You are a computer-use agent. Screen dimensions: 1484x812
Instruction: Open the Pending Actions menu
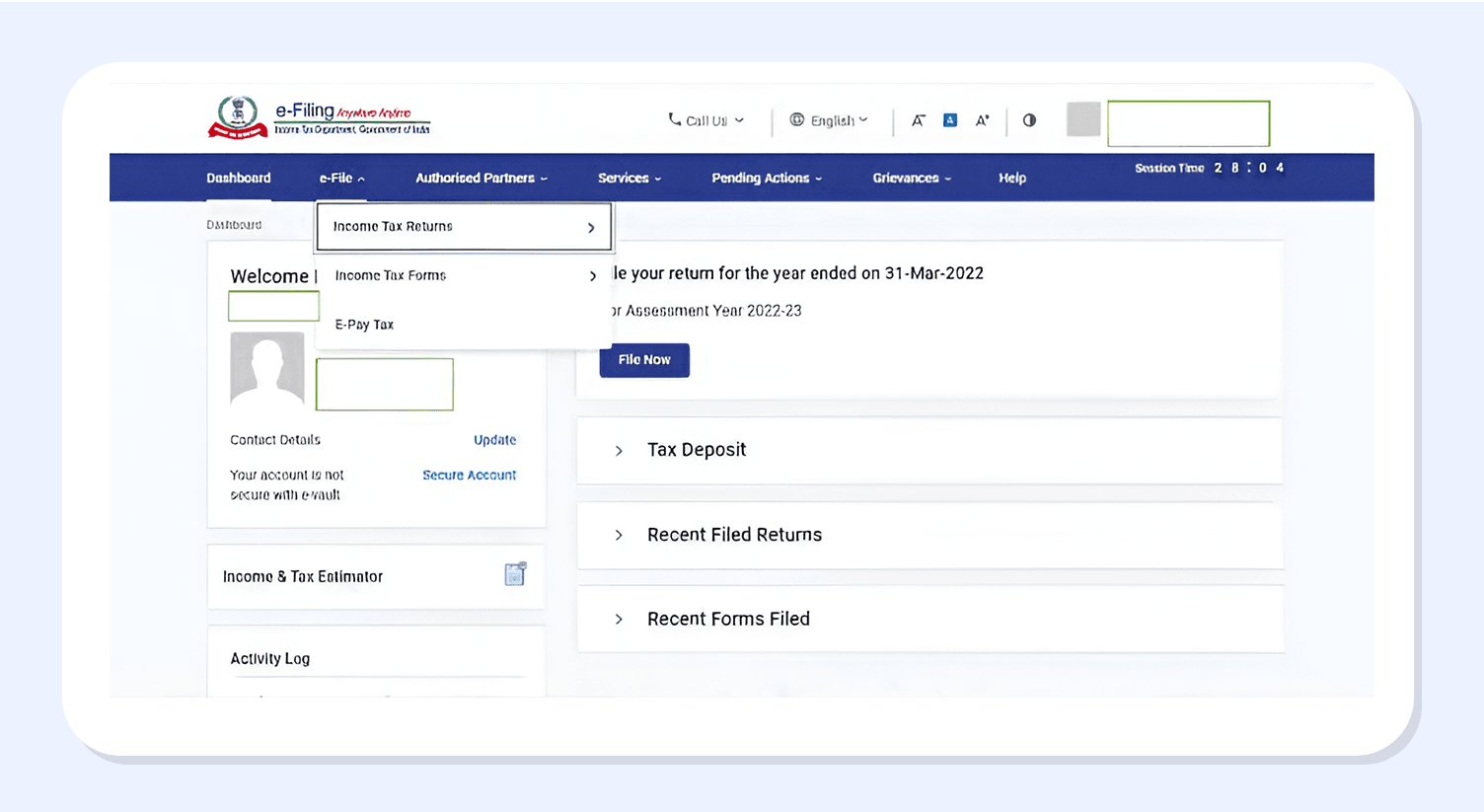click(766, 179)
